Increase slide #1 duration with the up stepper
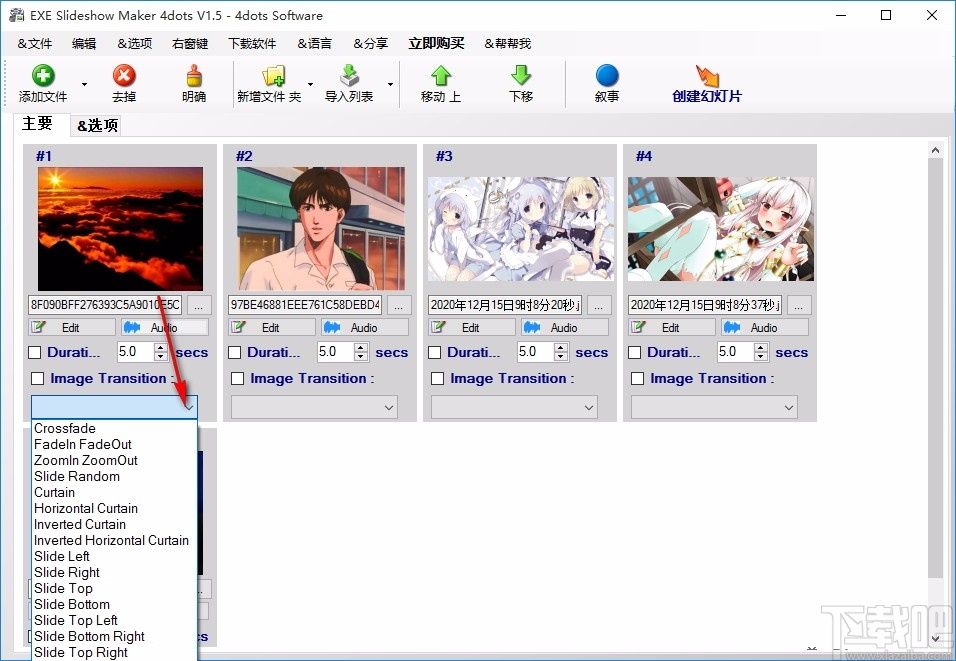The width and height of the screenshot is (956, 661). [x=160, y=347]
